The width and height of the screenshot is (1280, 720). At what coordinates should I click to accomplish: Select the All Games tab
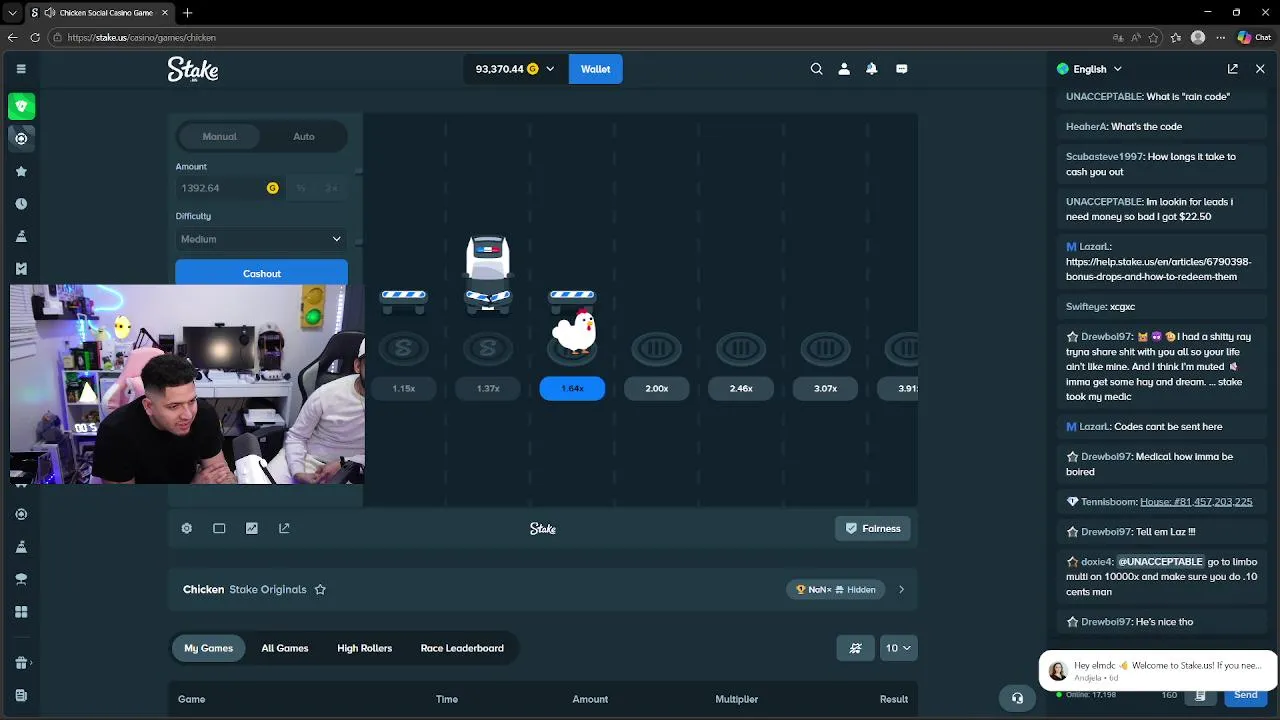[285, 648]
